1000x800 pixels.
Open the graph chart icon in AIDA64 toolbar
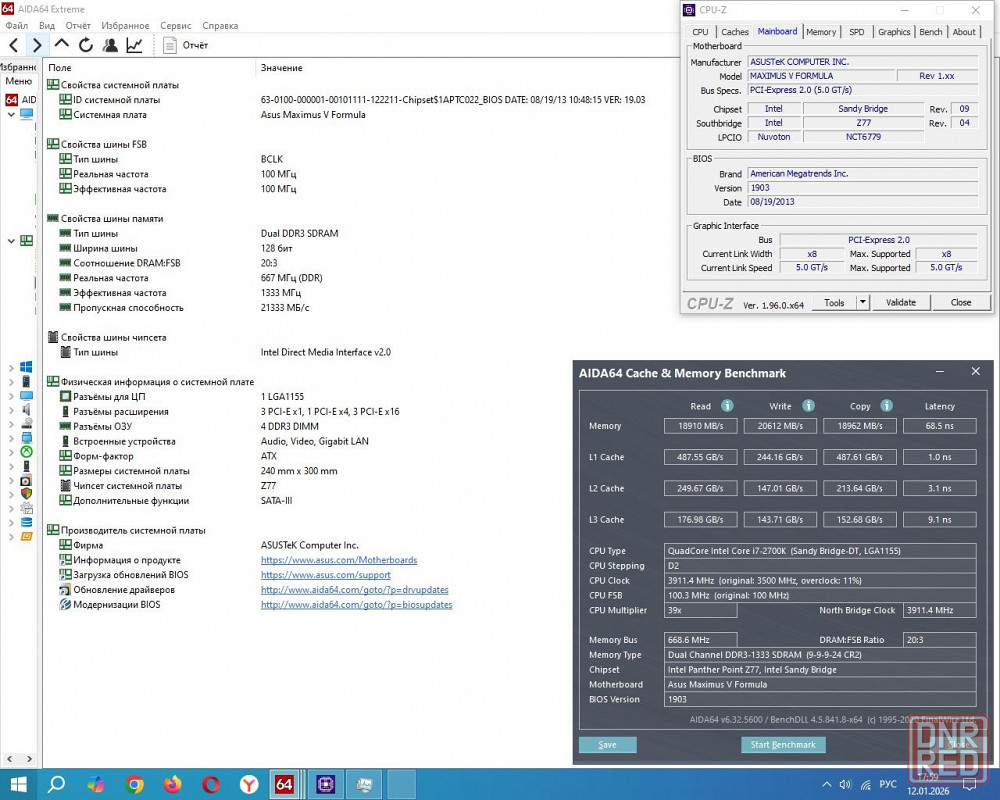(x=134, y=45)
